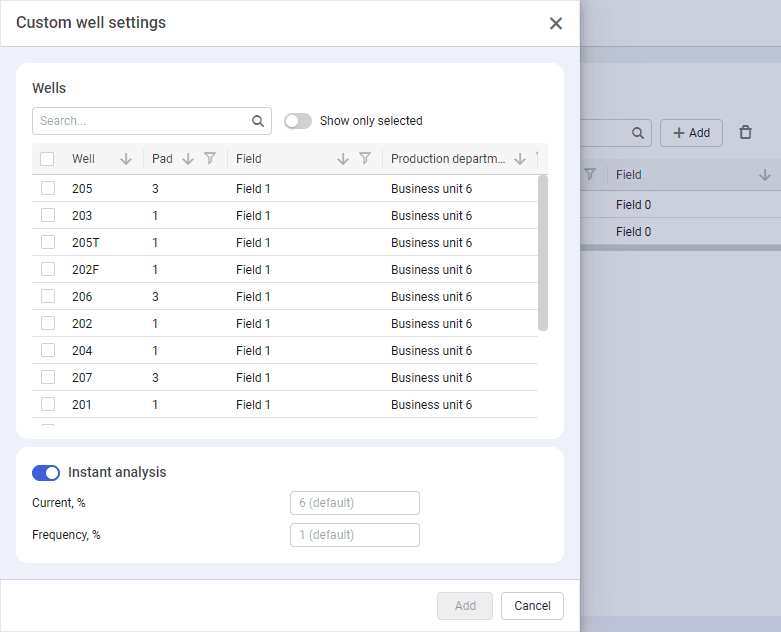Image resolution: width=781 pixels, height=632 pixels.
Task: Click the Production department column header
Action: coord(448,159)
